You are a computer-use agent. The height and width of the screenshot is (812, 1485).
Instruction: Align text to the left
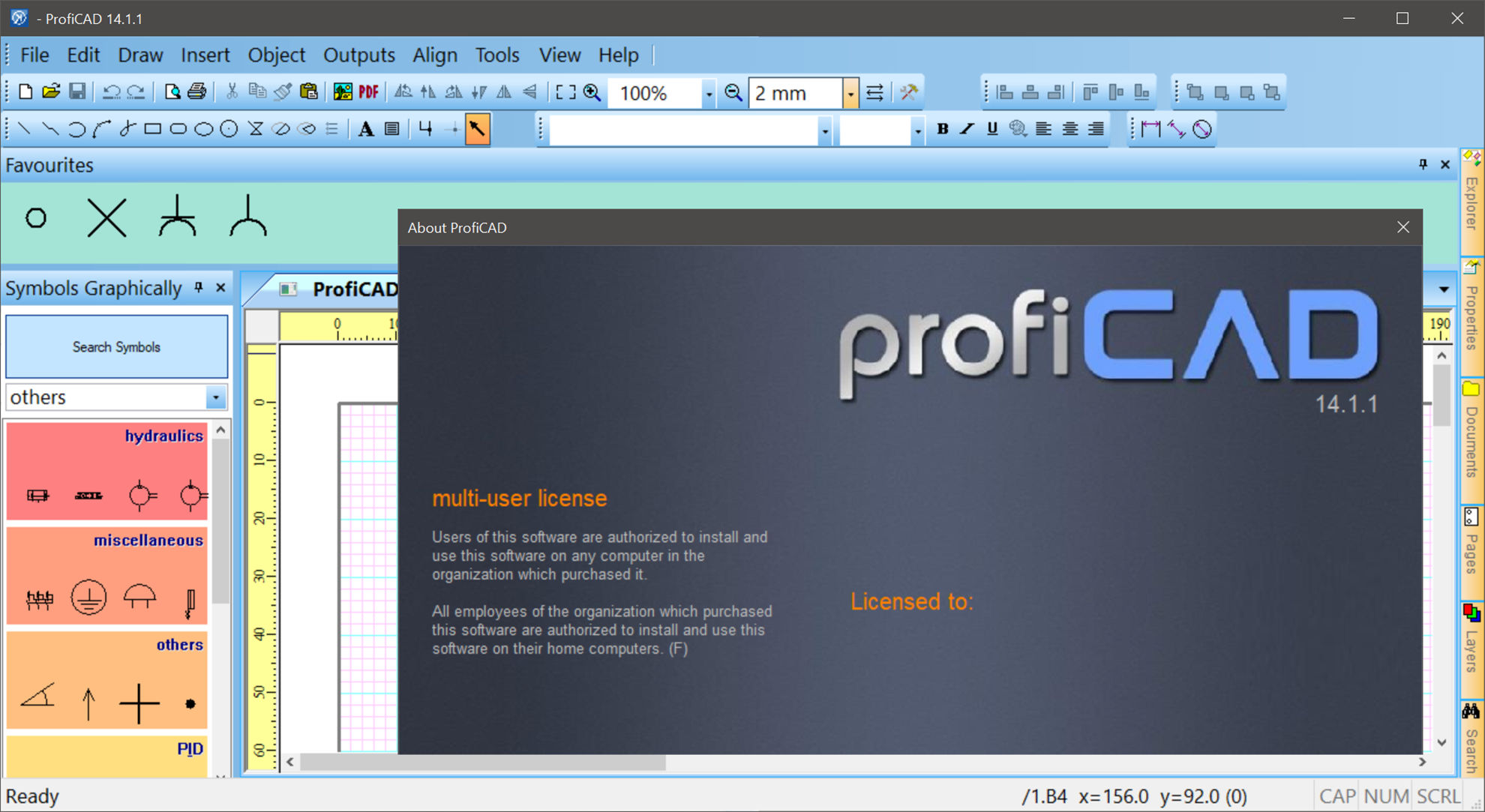coord(1044,129)
